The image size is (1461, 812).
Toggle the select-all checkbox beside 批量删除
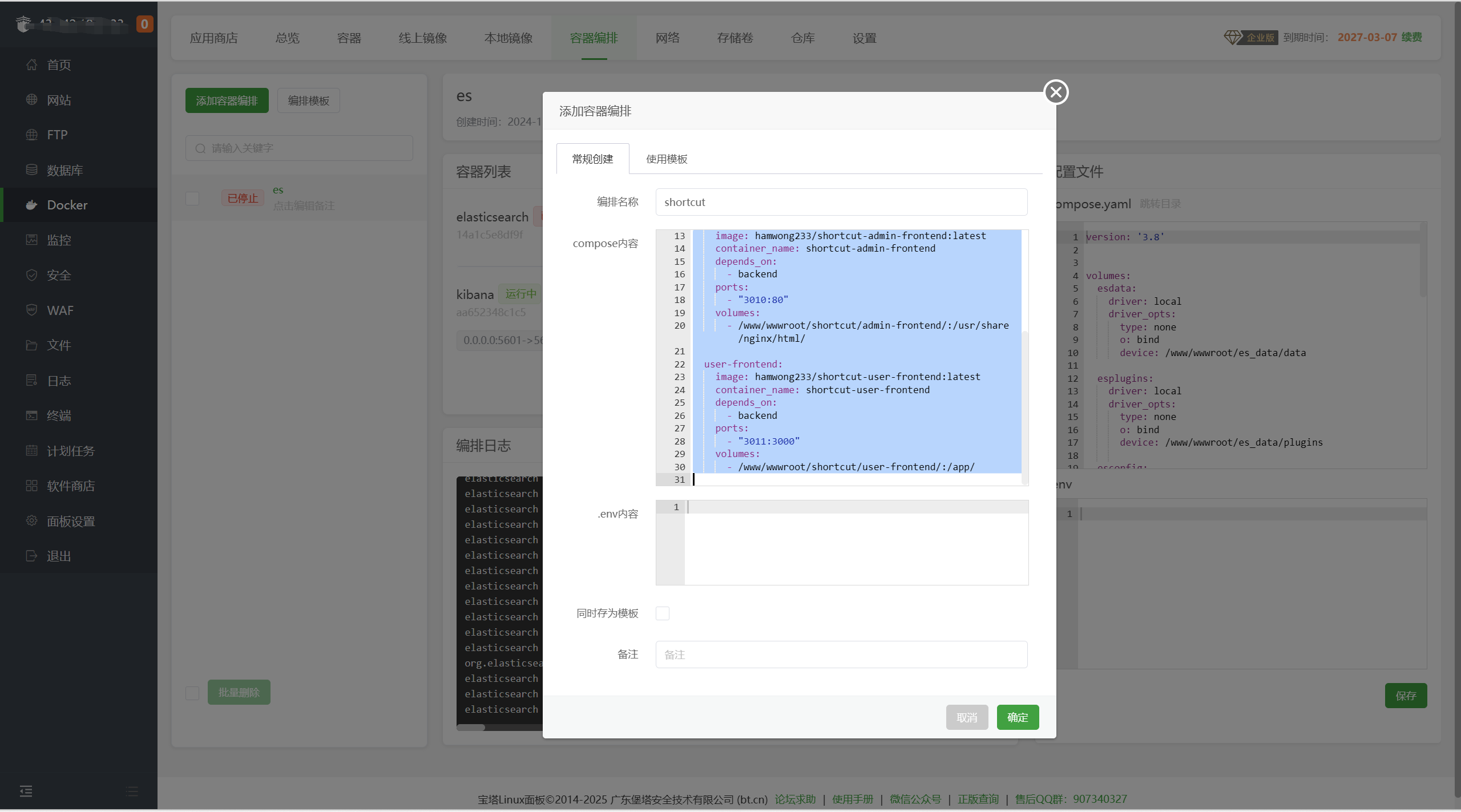pos(192,693)
